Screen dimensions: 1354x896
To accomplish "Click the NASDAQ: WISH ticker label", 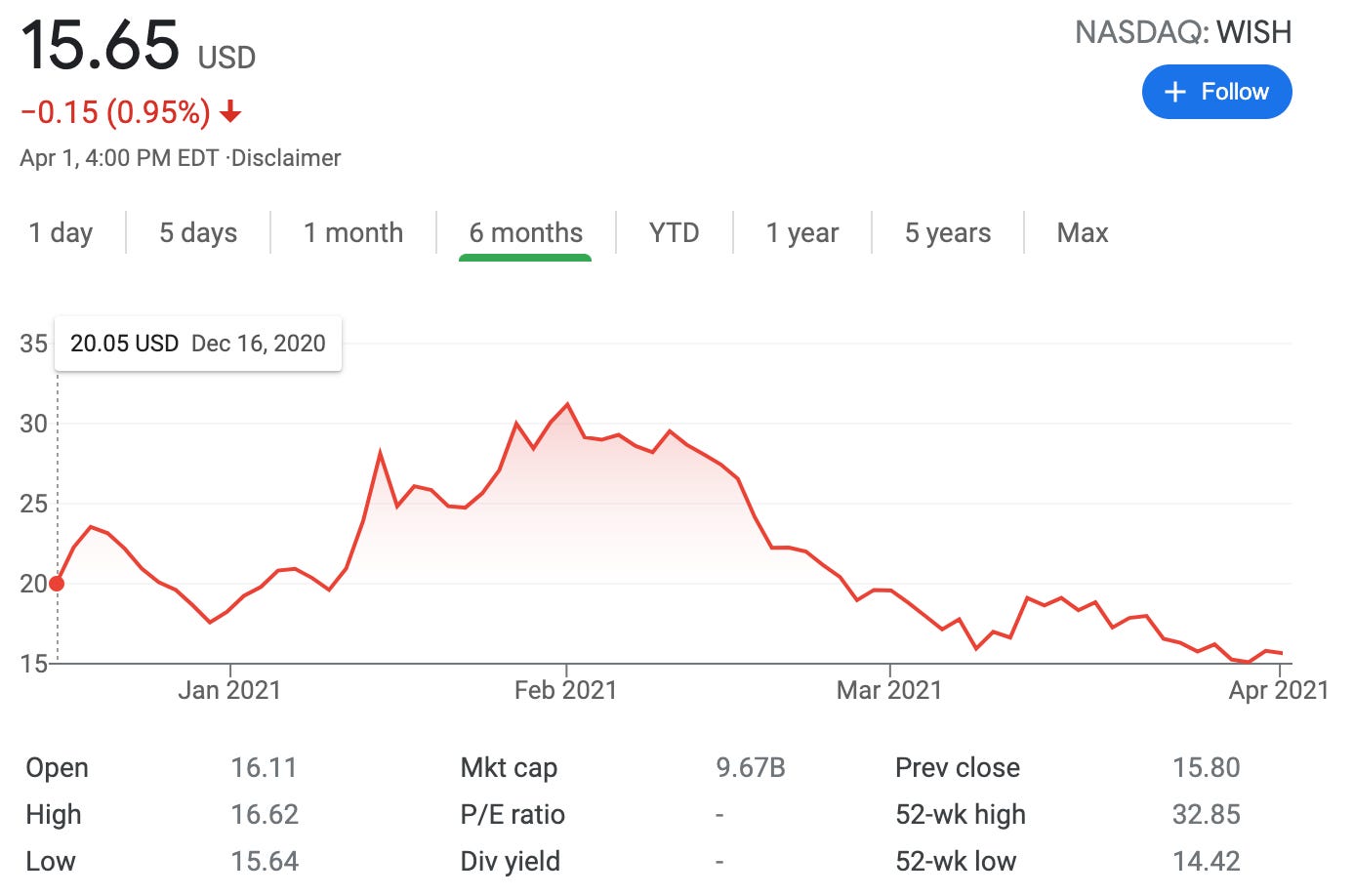I will coord(1183,32).
